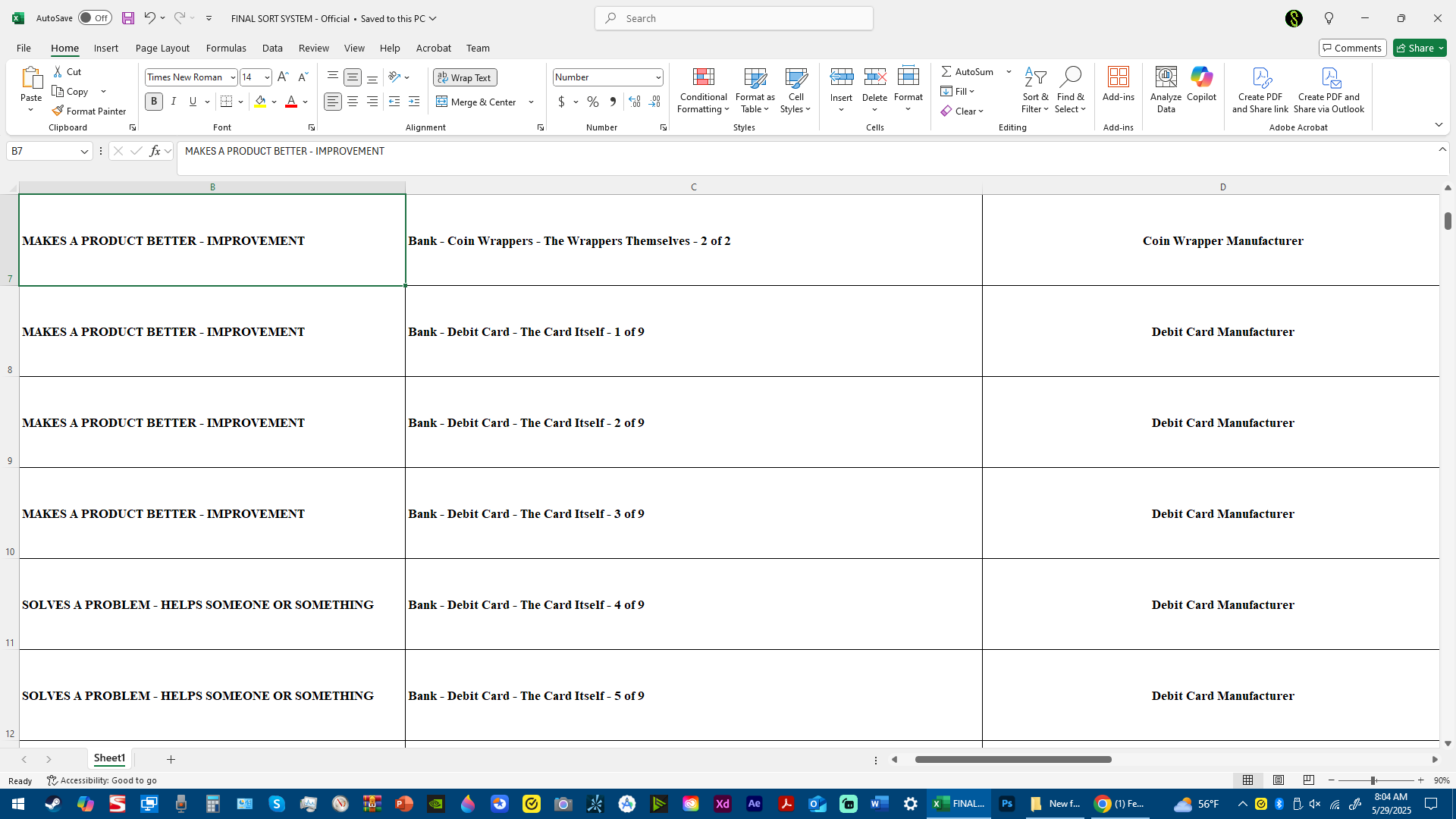
Task: Open the Page Layout tab
Action: pyautogui.click(x=162, y=48)
